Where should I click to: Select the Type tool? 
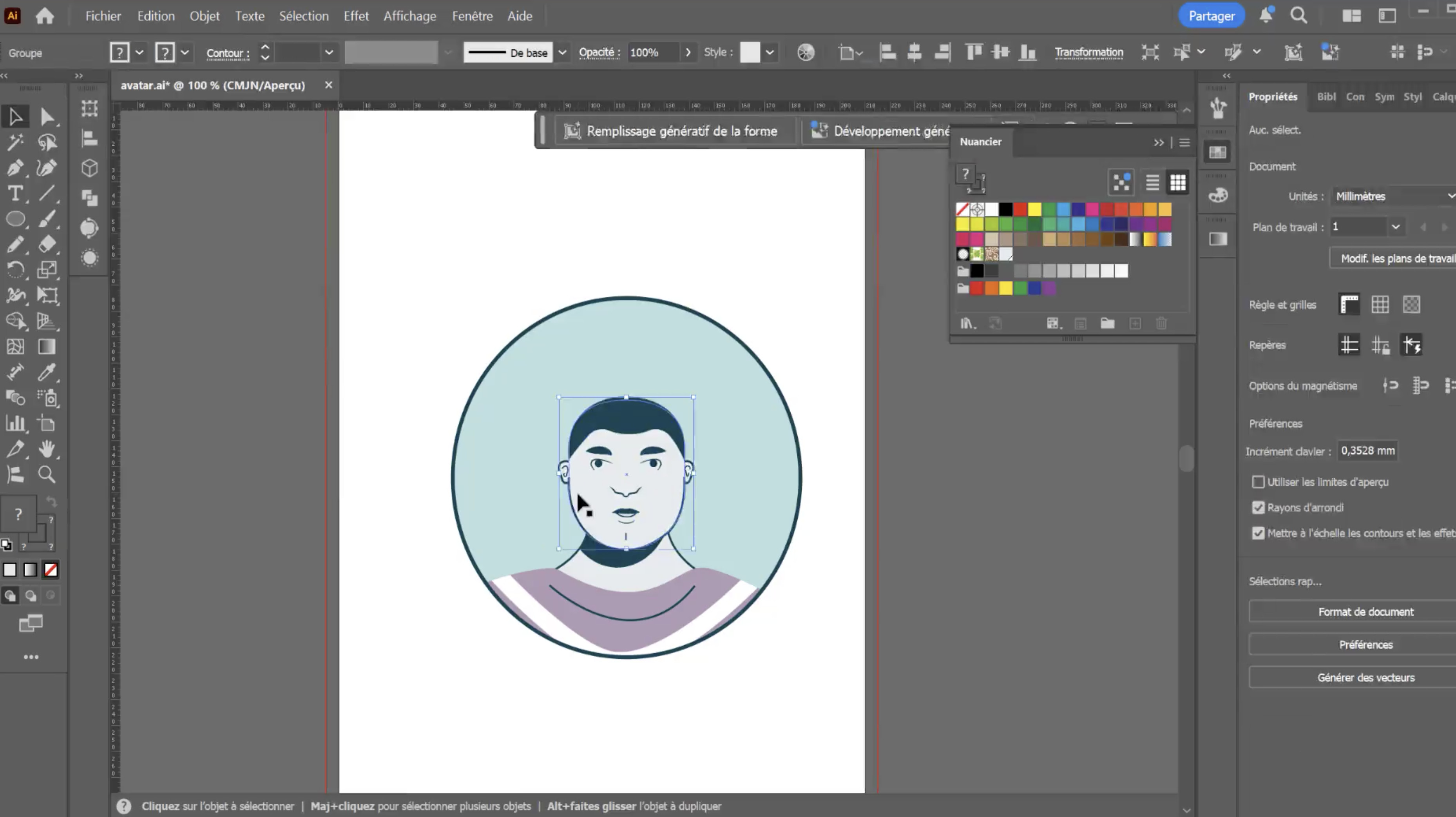click(15, 193)
